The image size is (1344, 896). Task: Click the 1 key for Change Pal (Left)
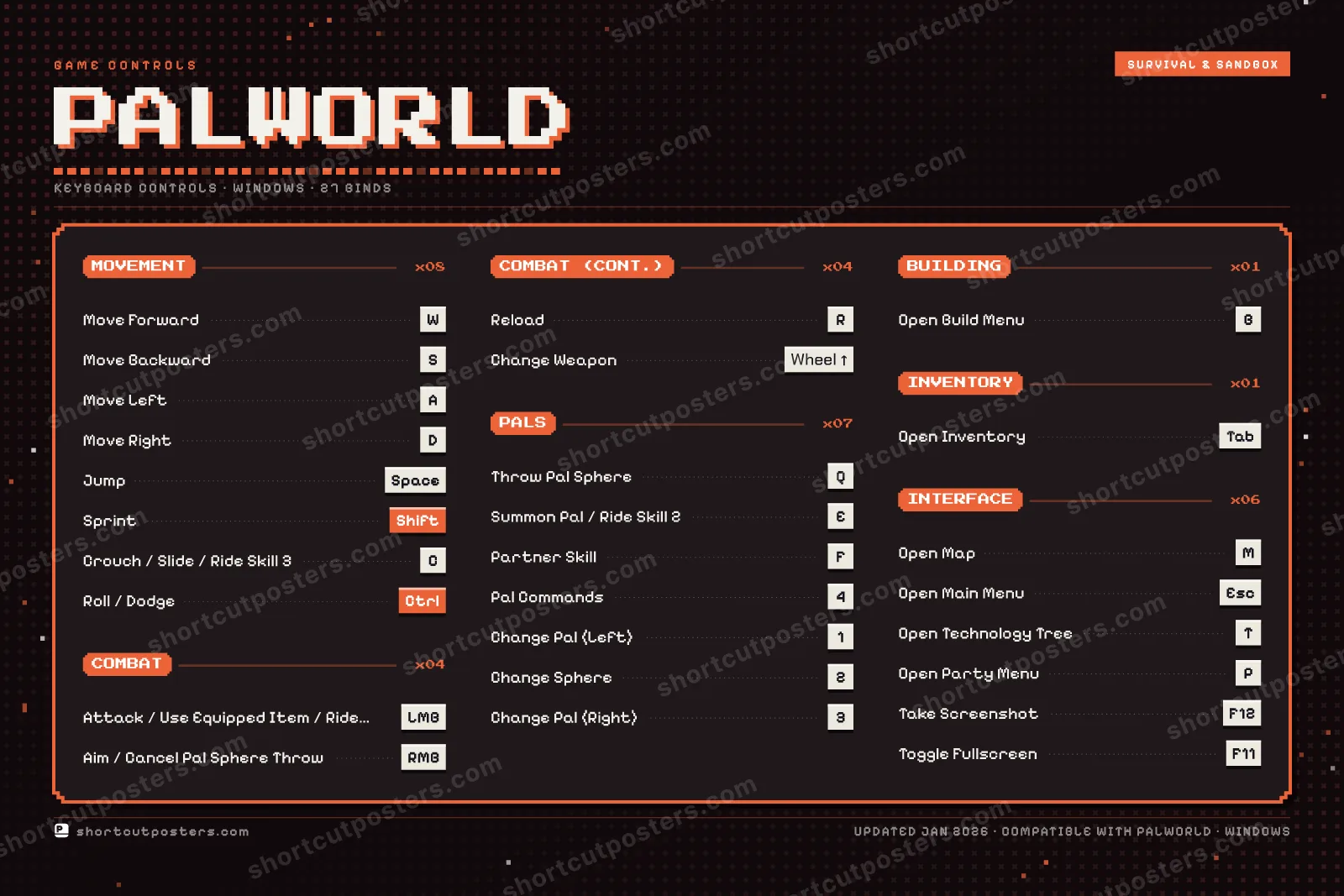pyautogui.click(x=840, y=637)
